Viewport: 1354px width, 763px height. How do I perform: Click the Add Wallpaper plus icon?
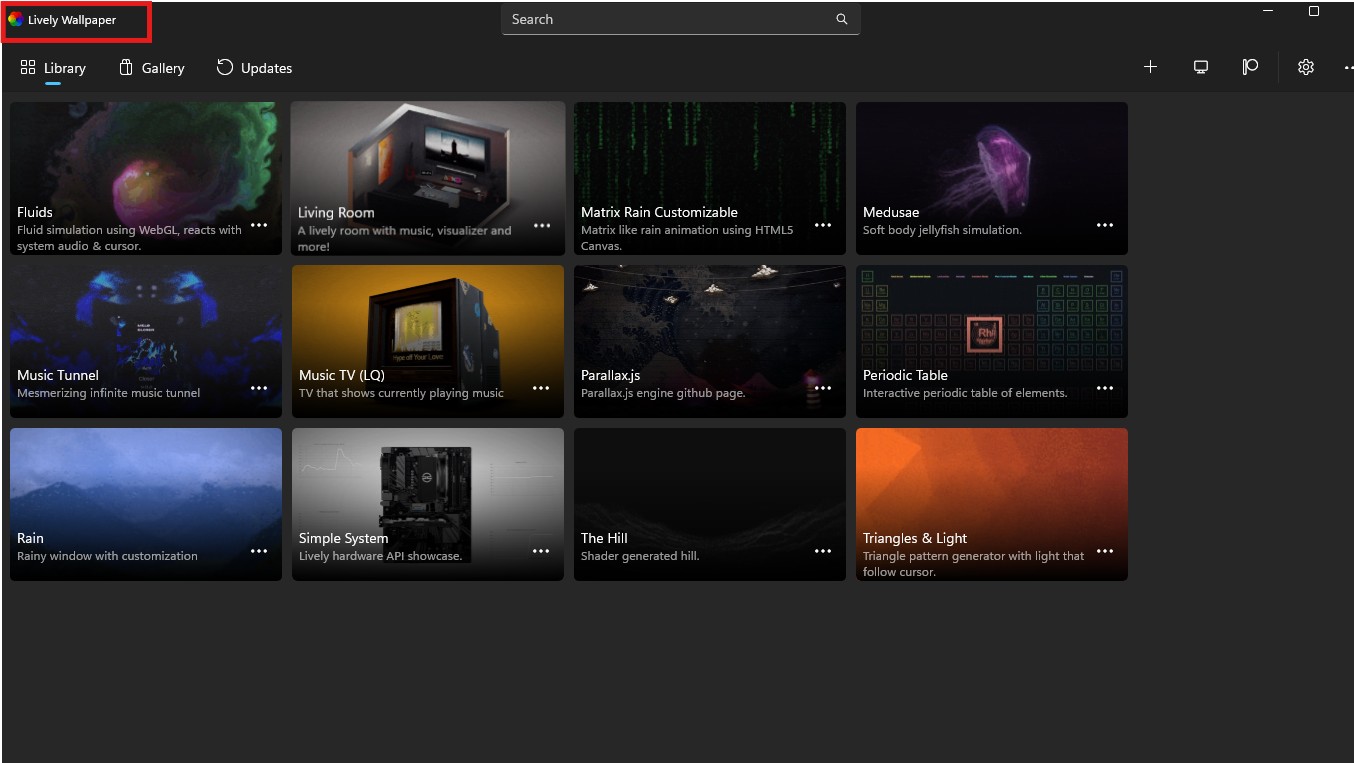coord(1150,67)
